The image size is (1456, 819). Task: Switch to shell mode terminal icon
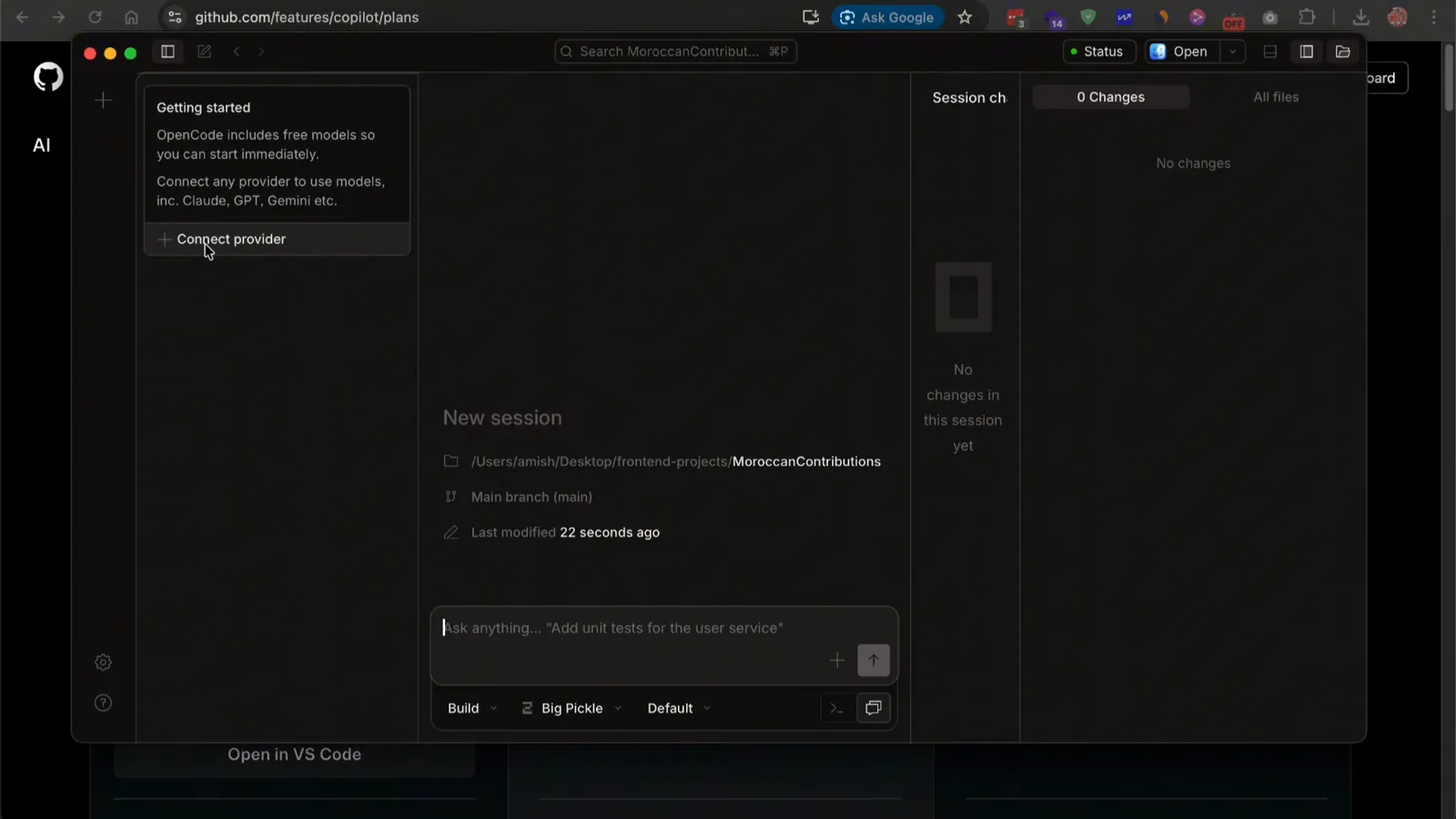(837, 708)
